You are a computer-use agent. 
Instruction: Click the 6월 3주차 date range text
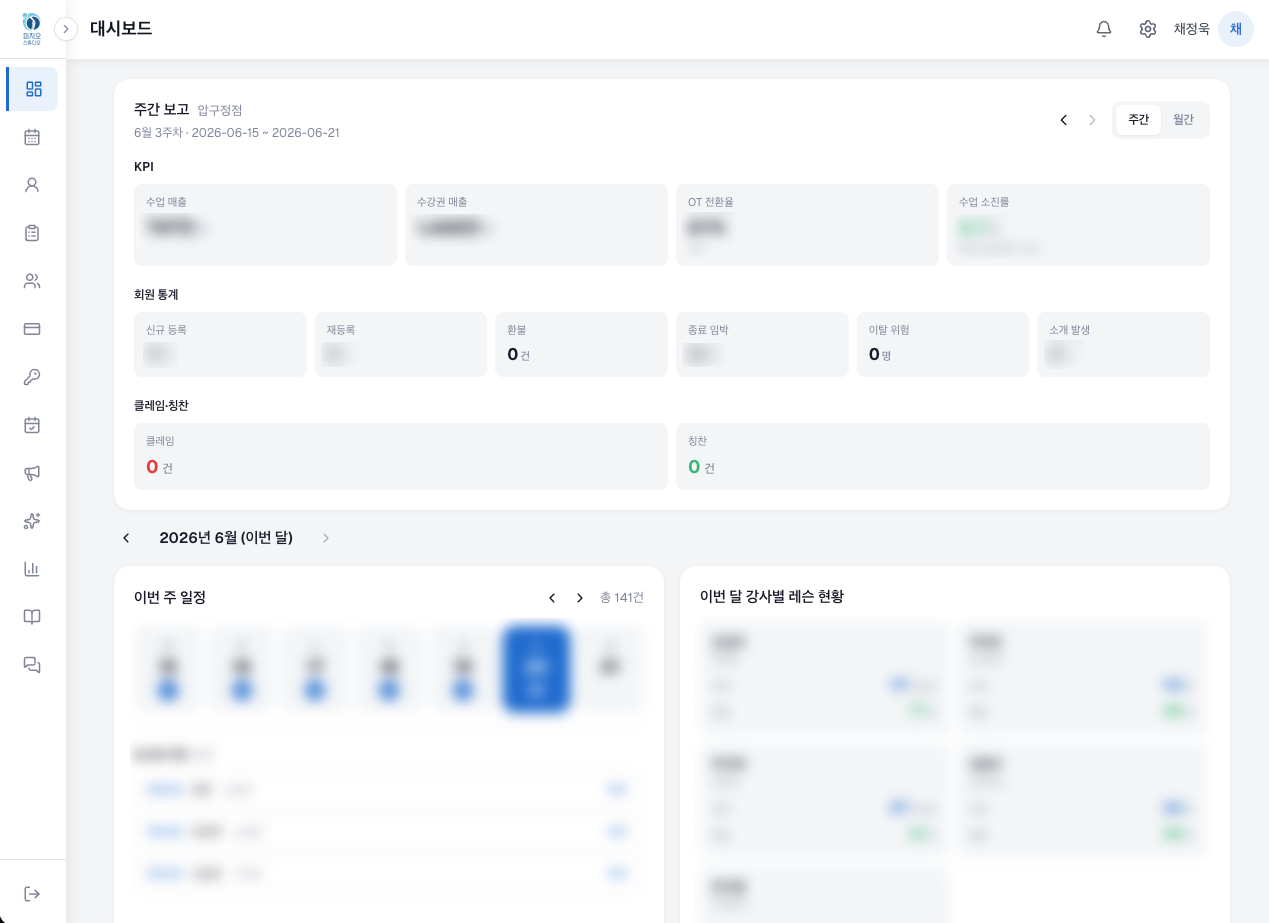[x=237, y=133]
